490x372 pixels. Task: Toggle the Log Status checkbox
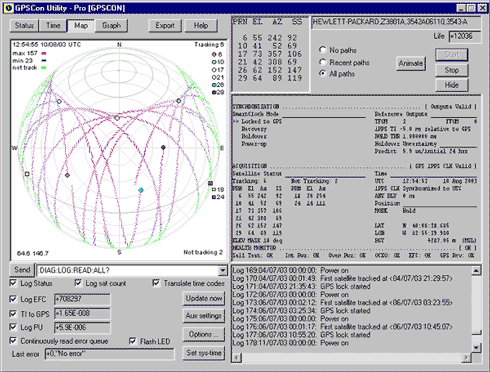point(13,283)
